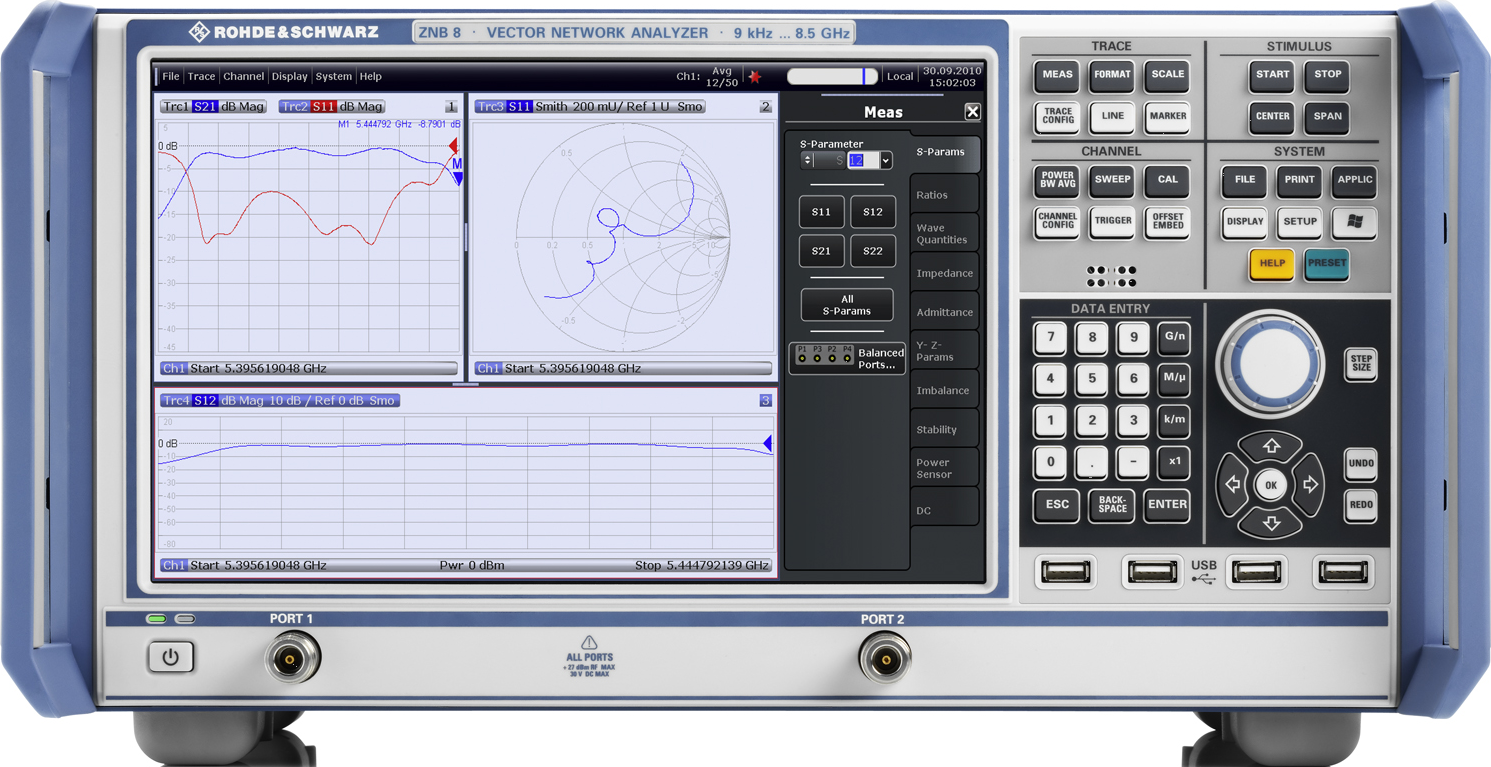Close the Meas panel with X
1491x767 pixels.
click(972, 112)
